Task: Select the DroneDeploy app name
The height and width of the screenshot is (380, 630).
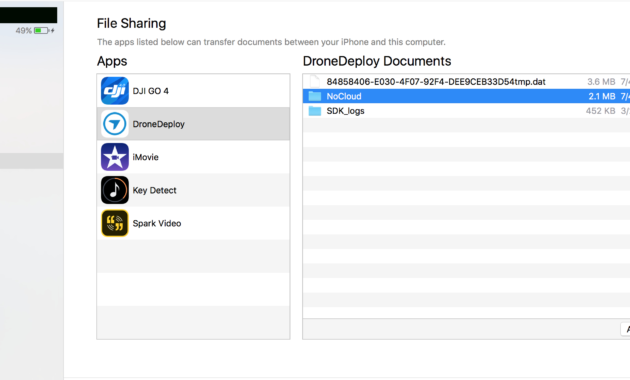Action: pyautogui.click(x=159, y=124)
